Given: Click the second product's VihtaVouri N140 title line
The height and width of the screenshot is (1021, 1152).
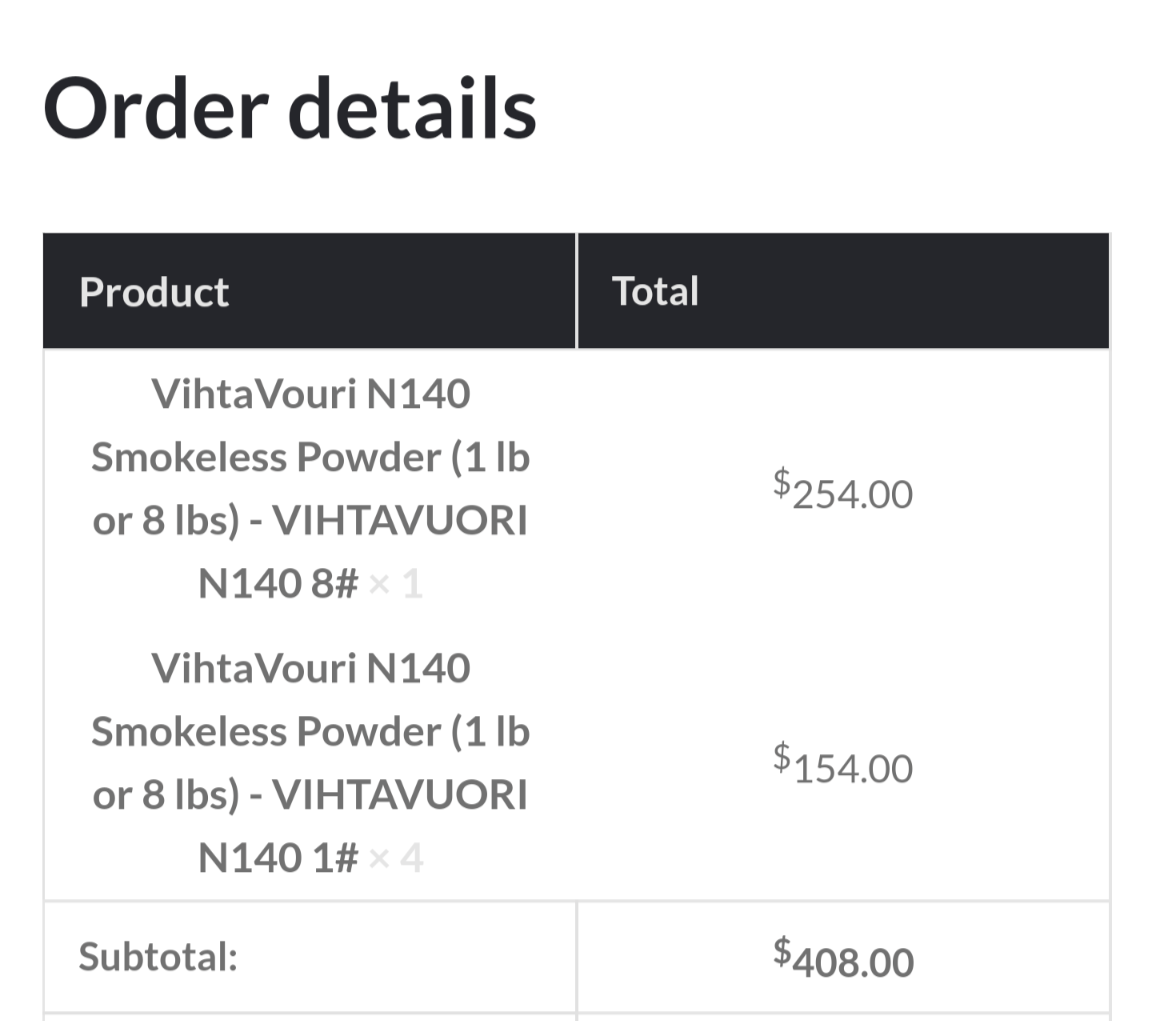Looking at the screenshot, I should point(311,668).
